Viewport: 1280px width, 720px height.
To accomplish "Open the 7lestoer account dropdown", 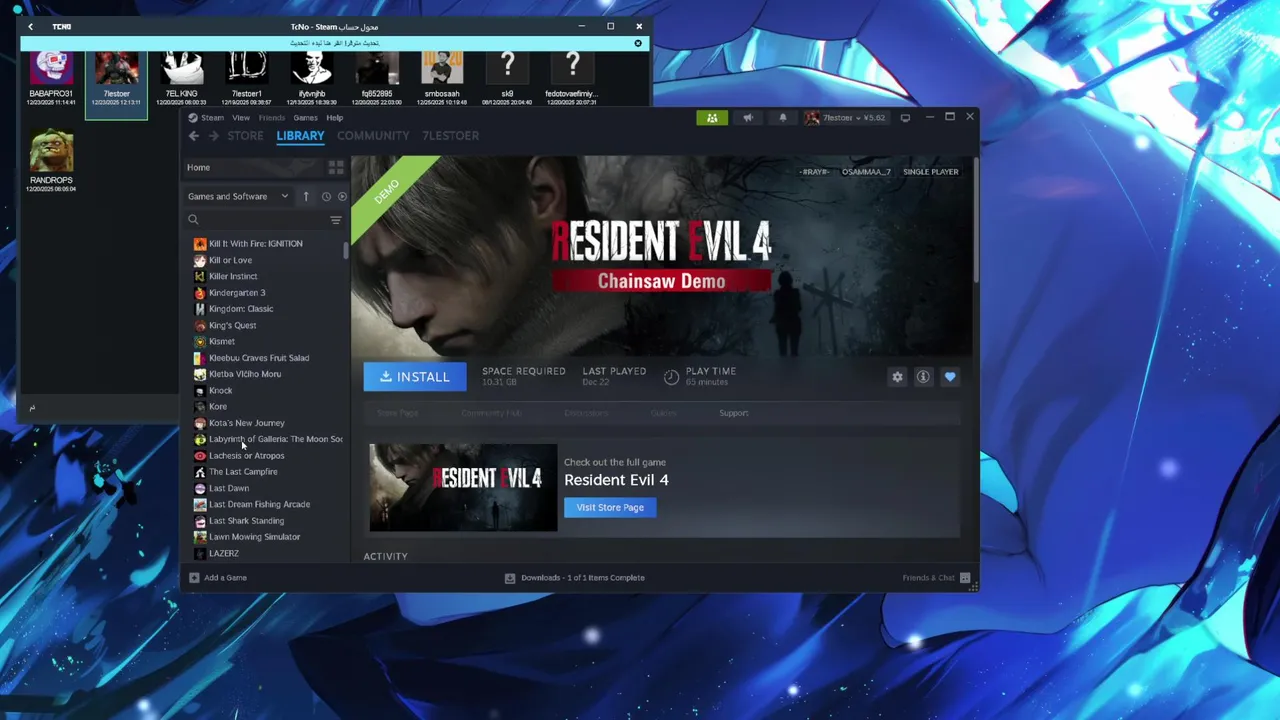I will 846,118.
